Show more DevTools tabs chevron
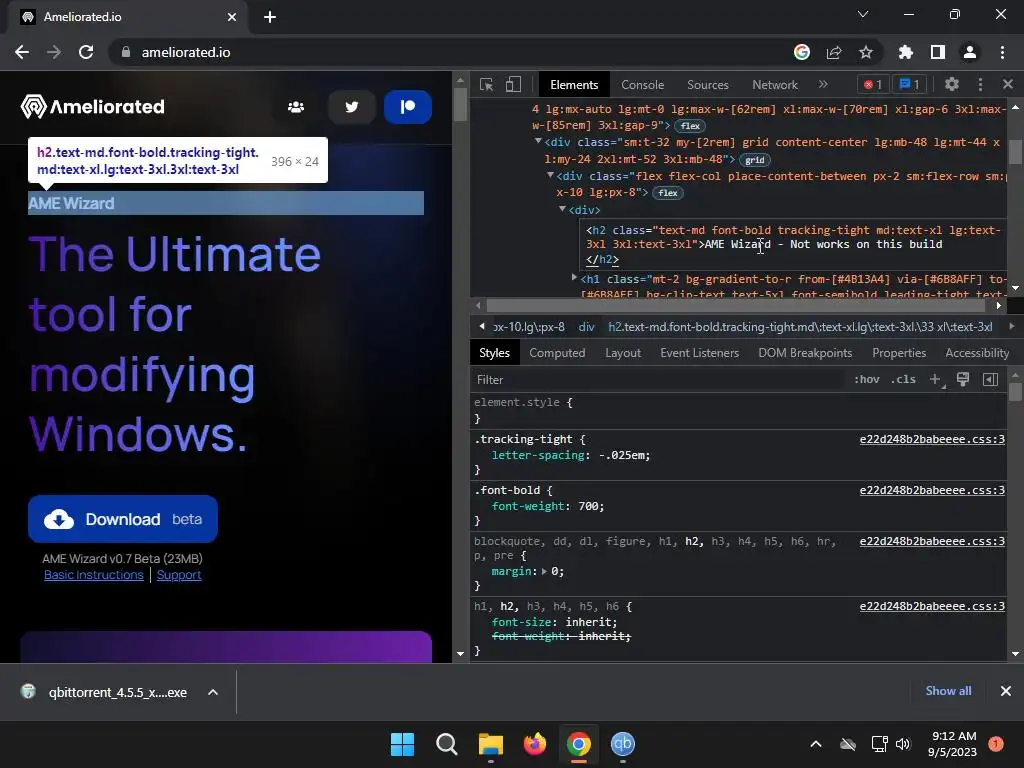 pos(823,84)
